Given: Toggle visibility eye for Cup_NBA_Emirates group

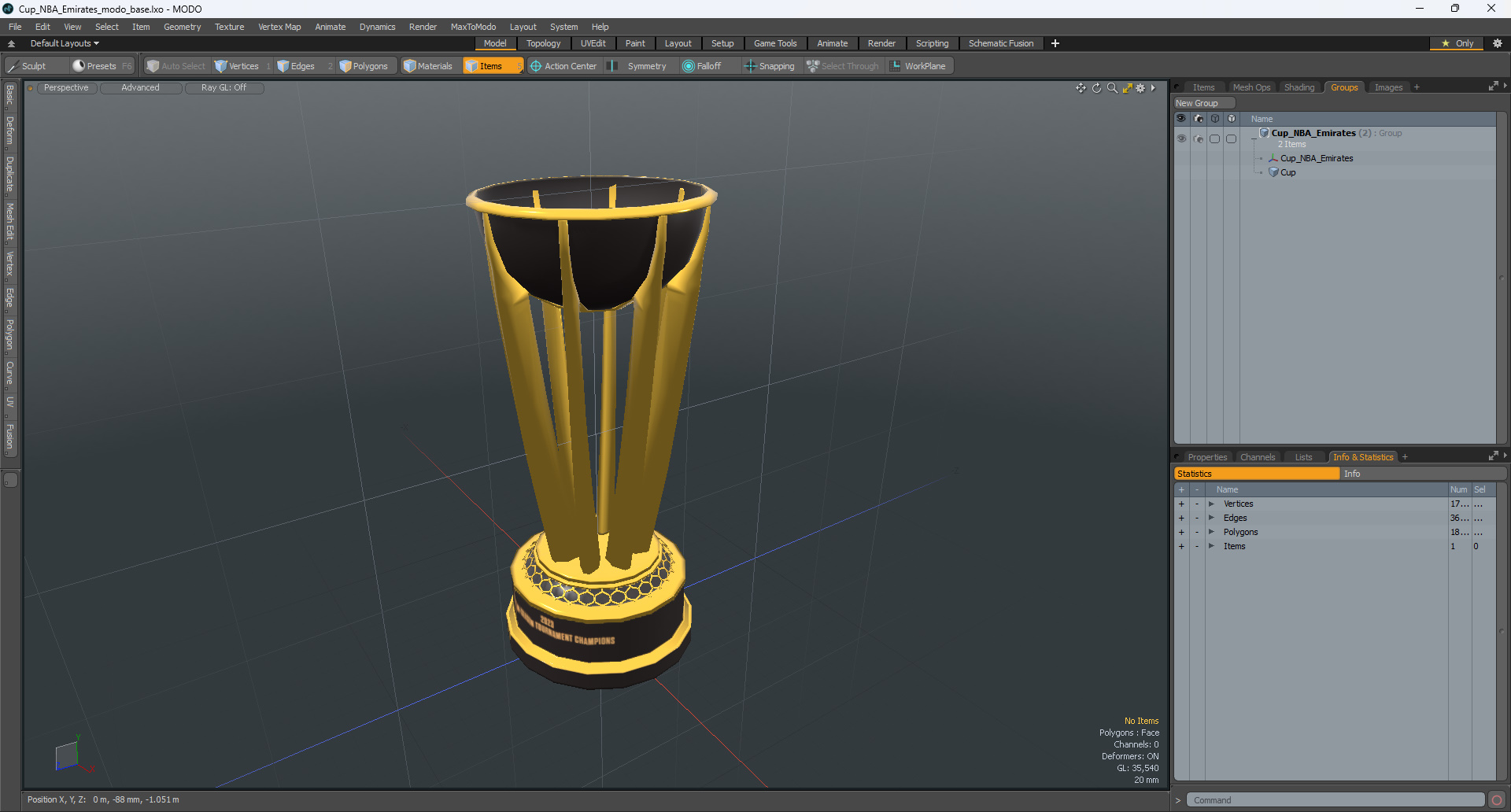Looking at the screenshot, I should (1181, 138).
